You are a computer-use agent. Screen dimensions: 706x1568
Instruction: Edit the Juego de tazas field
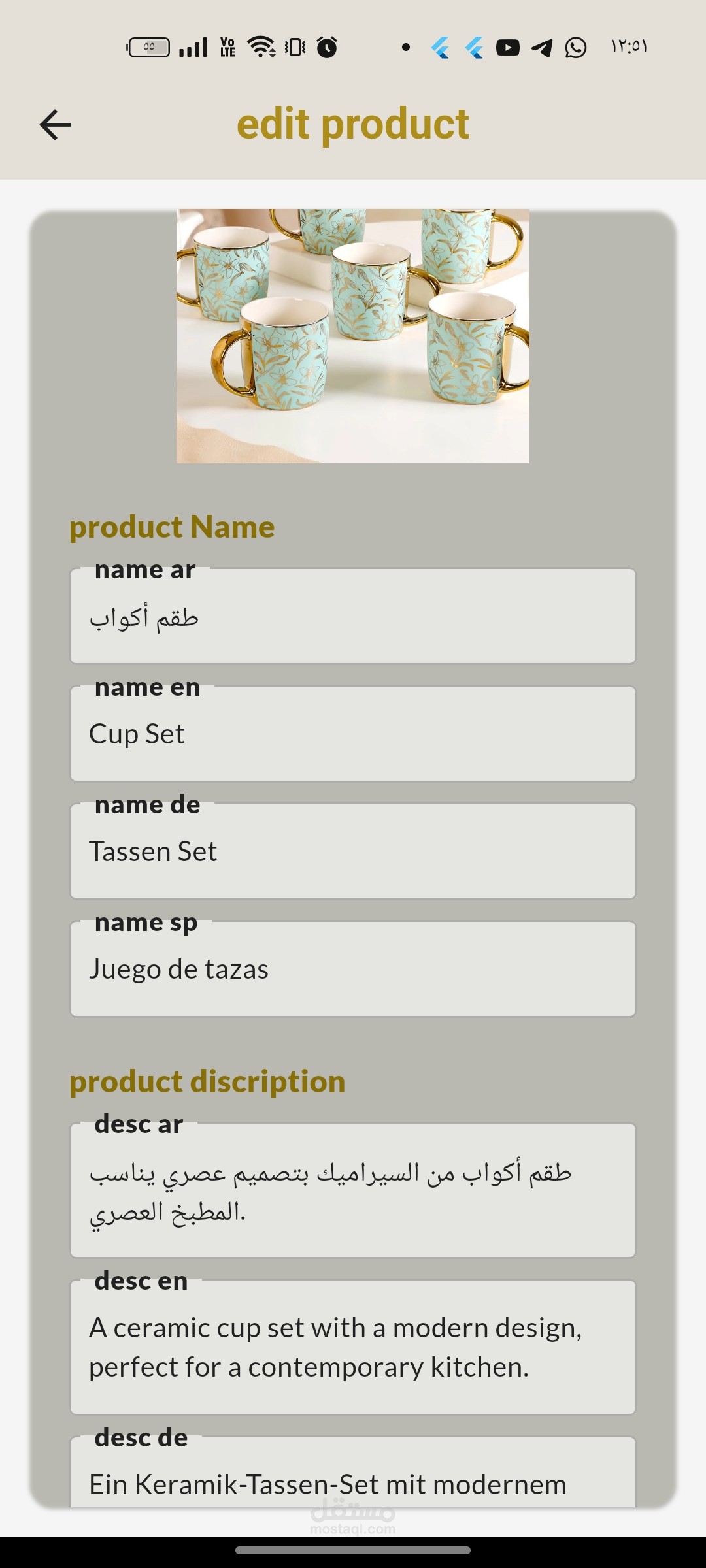[353, 969]
